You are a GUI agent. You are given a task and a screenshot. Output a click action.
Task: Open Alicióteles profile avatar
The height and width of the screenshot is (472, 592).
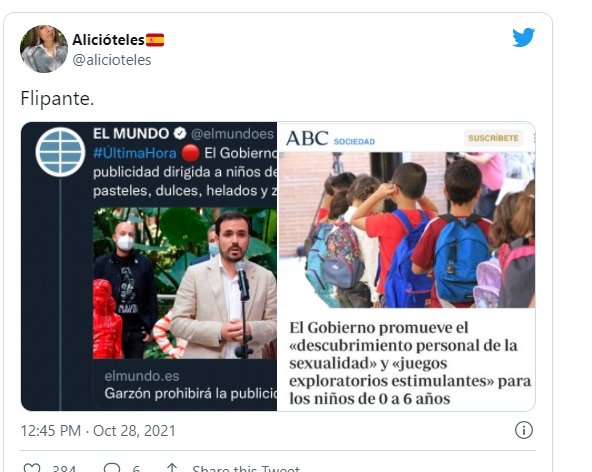[x=44, y=49]
